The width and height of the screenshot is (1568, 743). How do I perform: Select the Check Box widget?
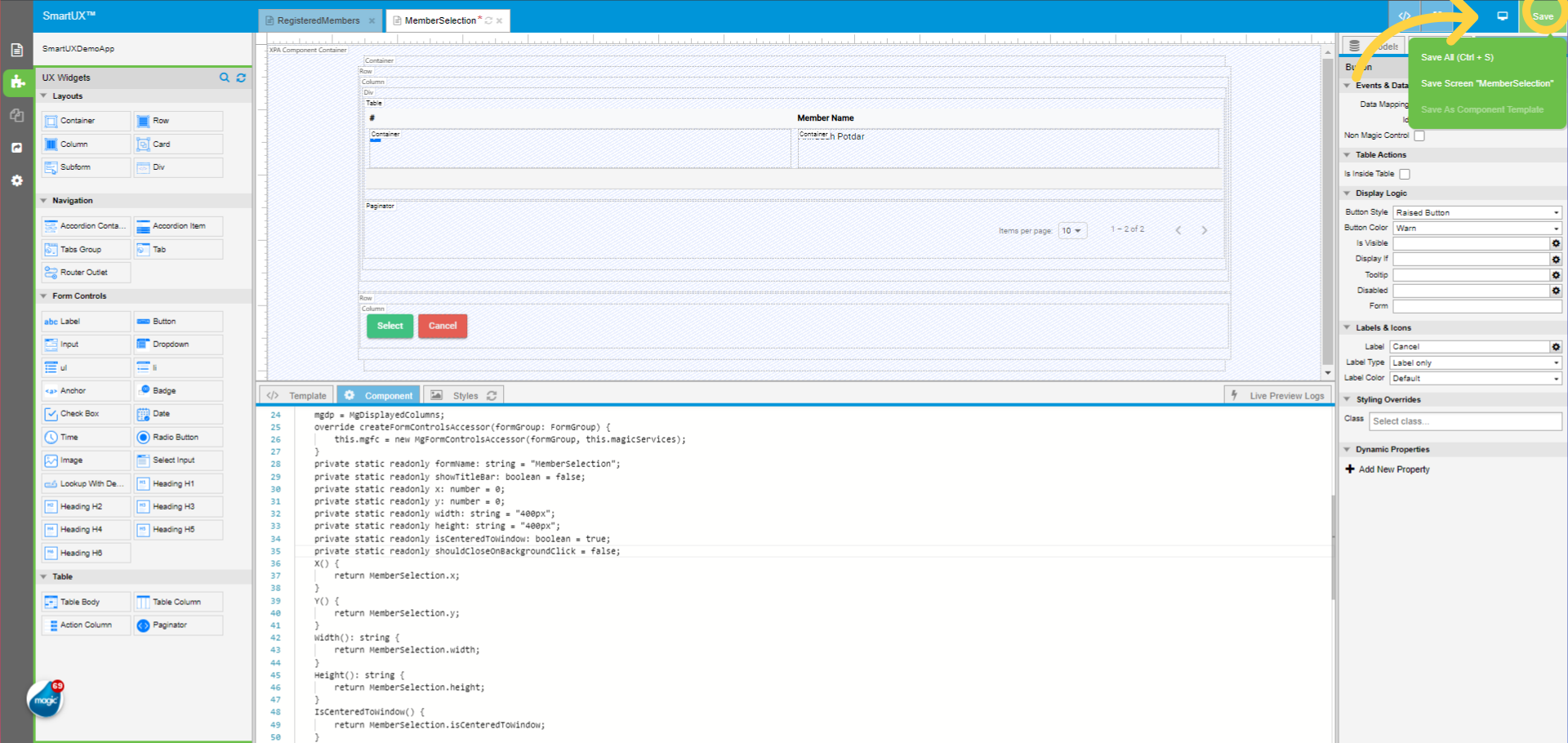point(86,414)
